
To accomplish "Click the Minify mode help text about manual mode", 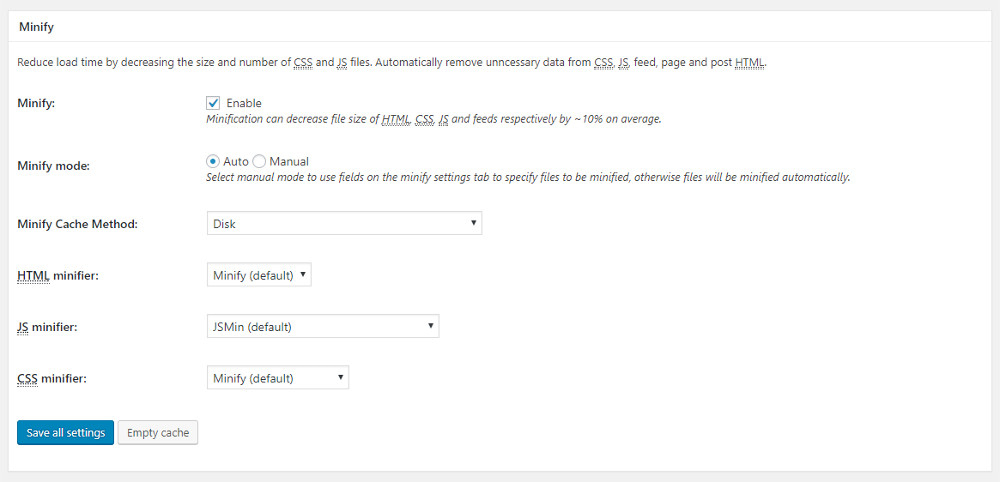I will click(x=527, y=178).
